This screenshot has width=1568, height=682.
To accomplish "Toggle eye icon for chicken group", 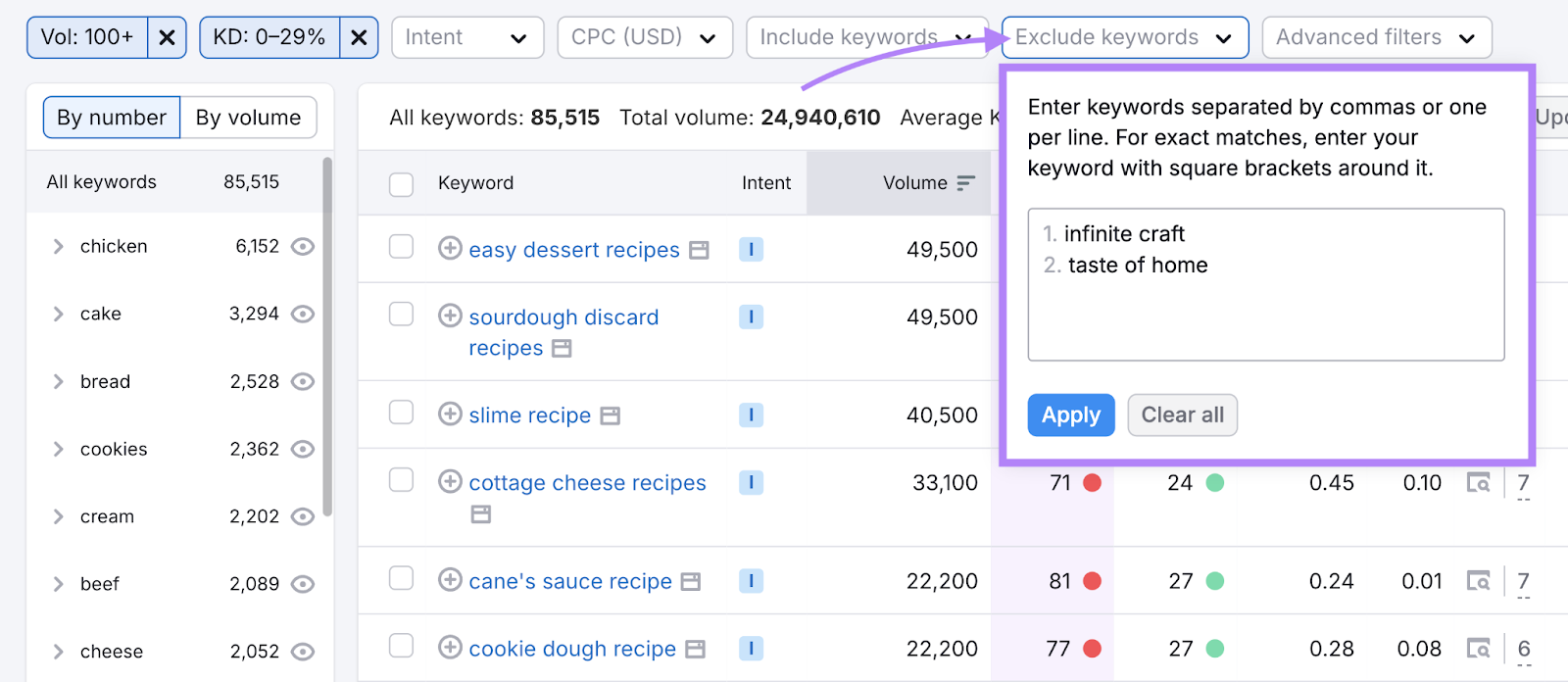I will pyautogui.click(x=303, y=247).
